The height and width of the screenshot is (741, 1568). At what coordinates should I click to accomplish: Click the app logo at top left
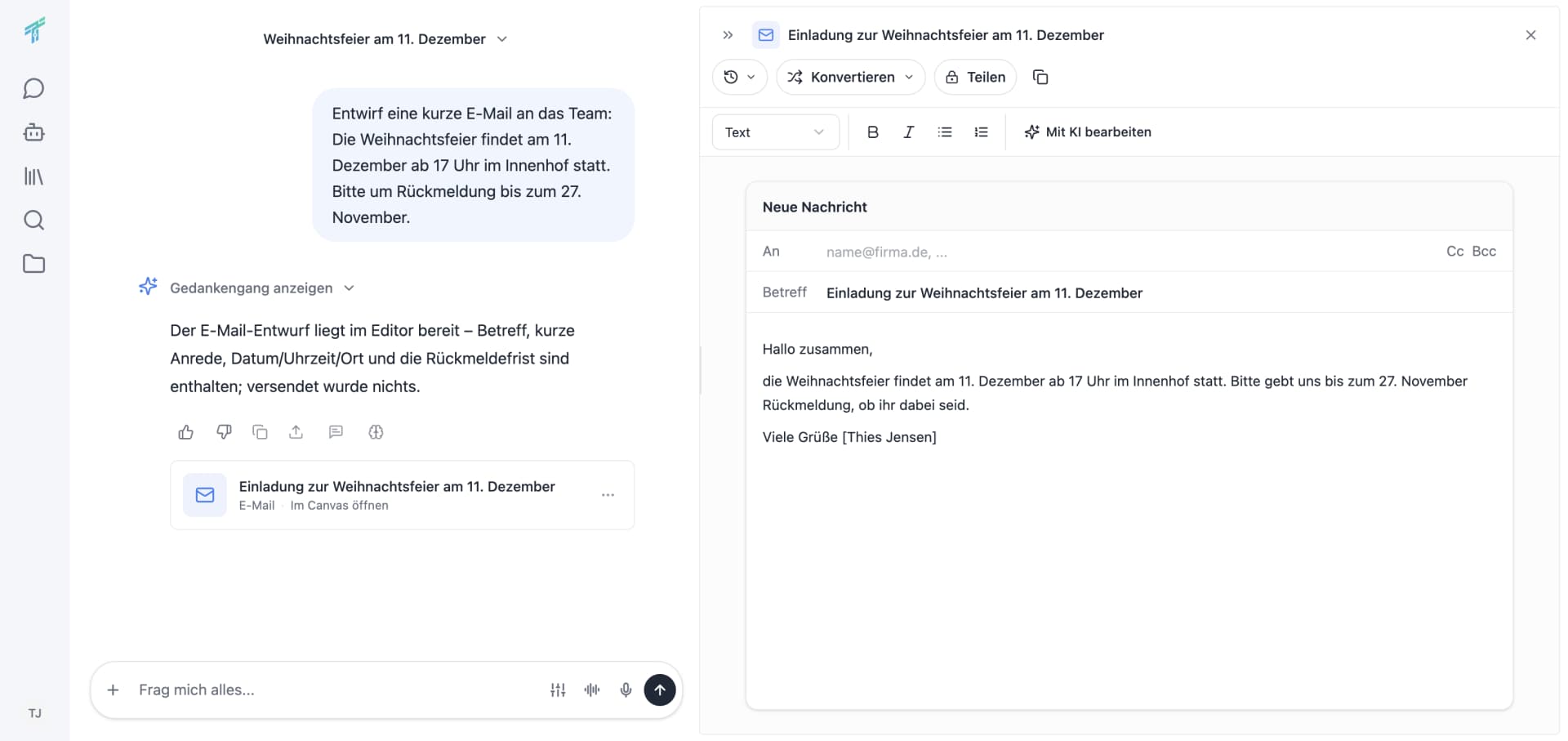[34, 30]
